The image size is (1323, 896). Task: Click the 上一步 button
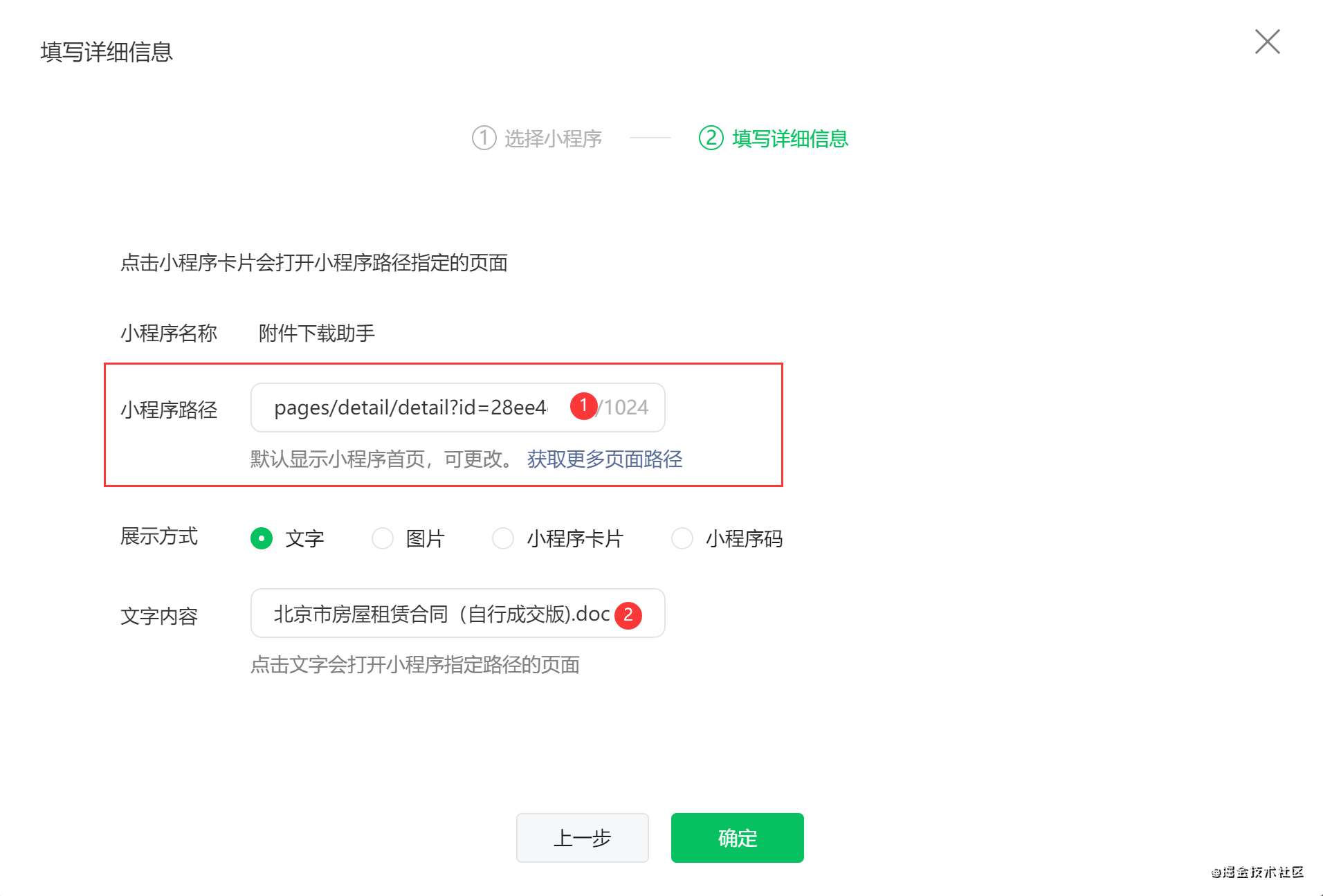coord(582,838)
